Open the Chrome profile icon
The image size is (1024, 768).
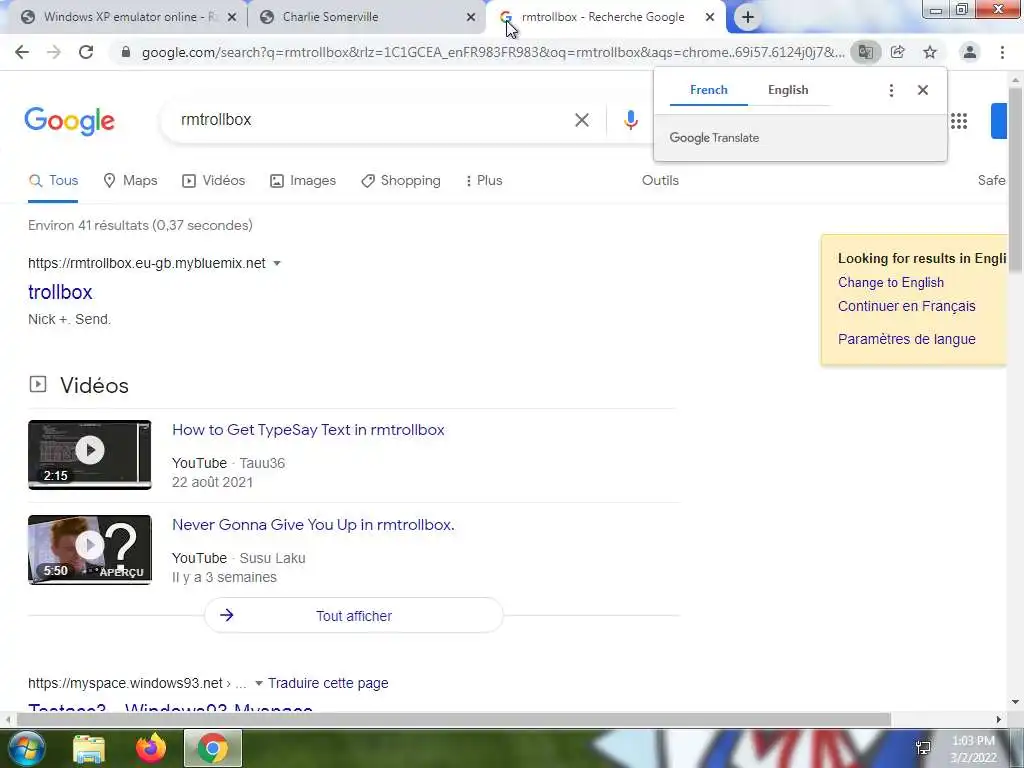tap(970, 52)
